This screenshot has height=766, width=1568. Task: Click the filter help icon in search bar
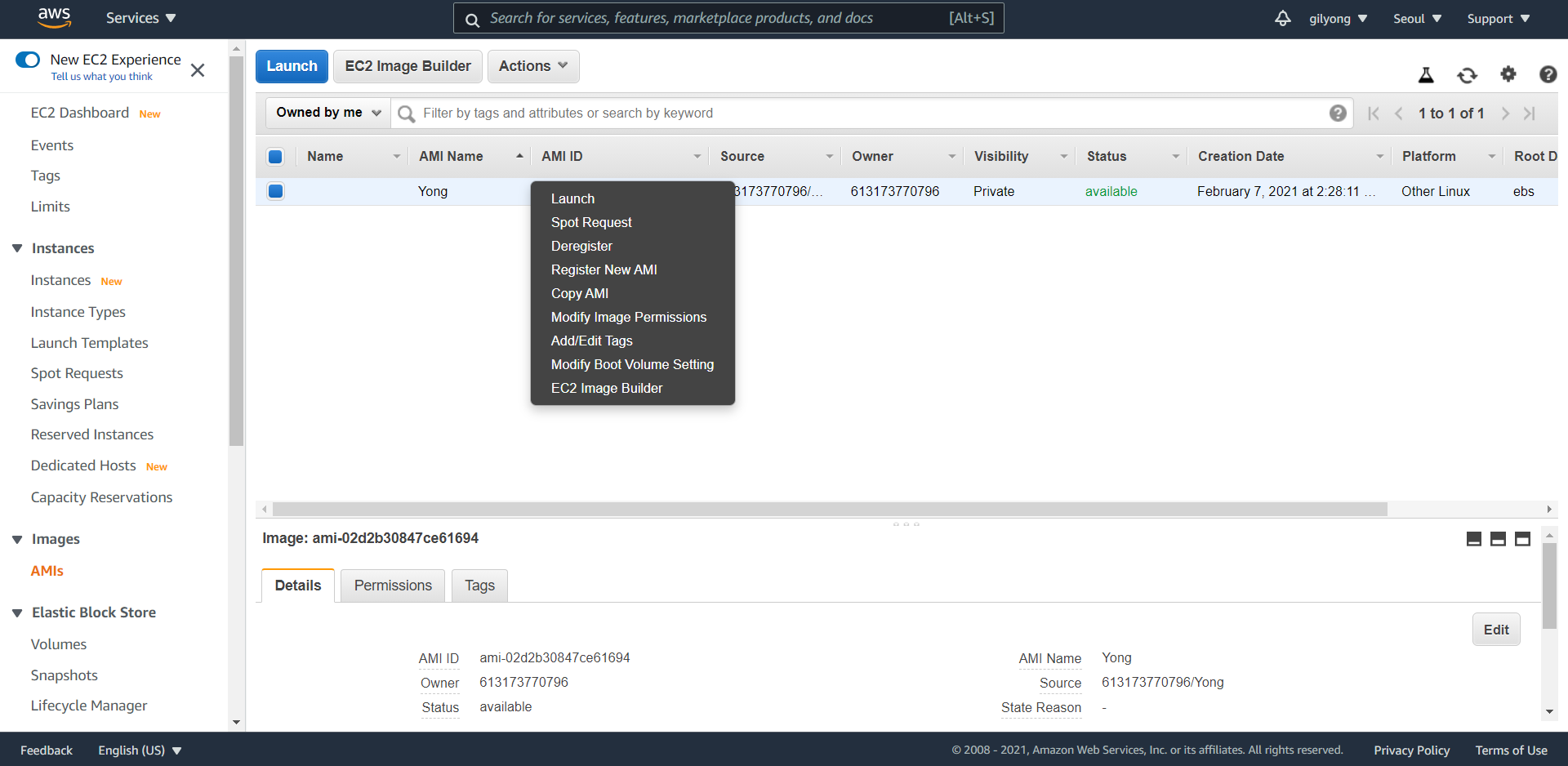[1338, 114]
